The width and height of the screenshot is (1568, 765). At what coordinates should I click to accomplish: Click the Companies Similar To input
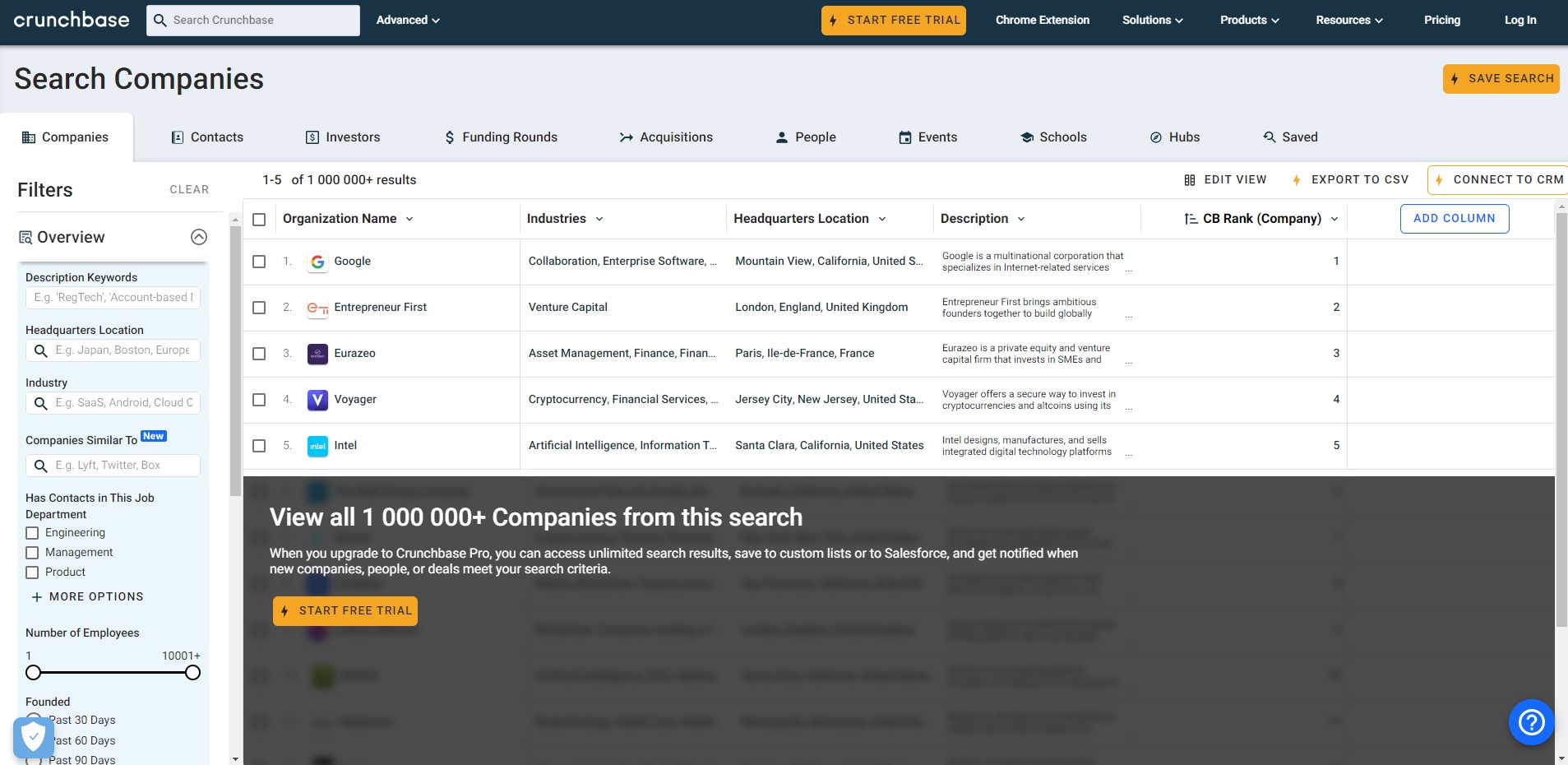click(x=113, y=466)
